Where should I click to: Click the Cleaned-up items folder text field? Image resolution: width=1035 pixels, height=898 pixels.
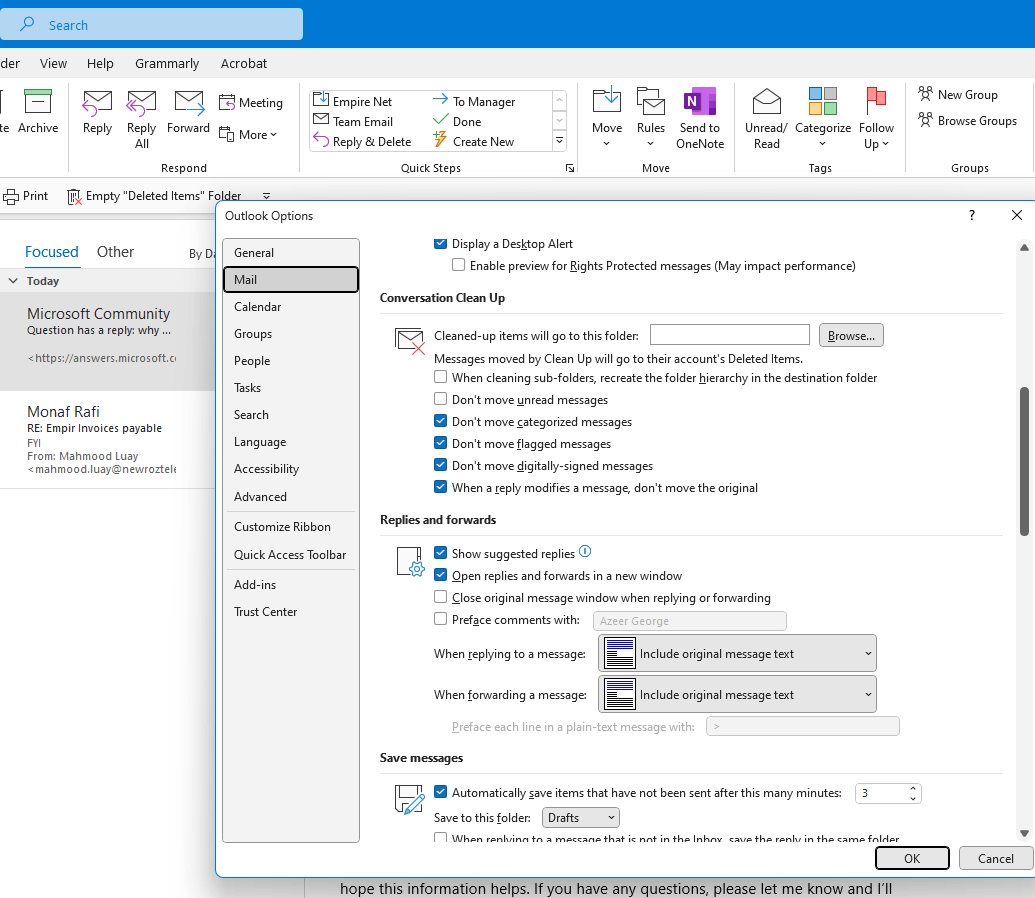[729, 335]
